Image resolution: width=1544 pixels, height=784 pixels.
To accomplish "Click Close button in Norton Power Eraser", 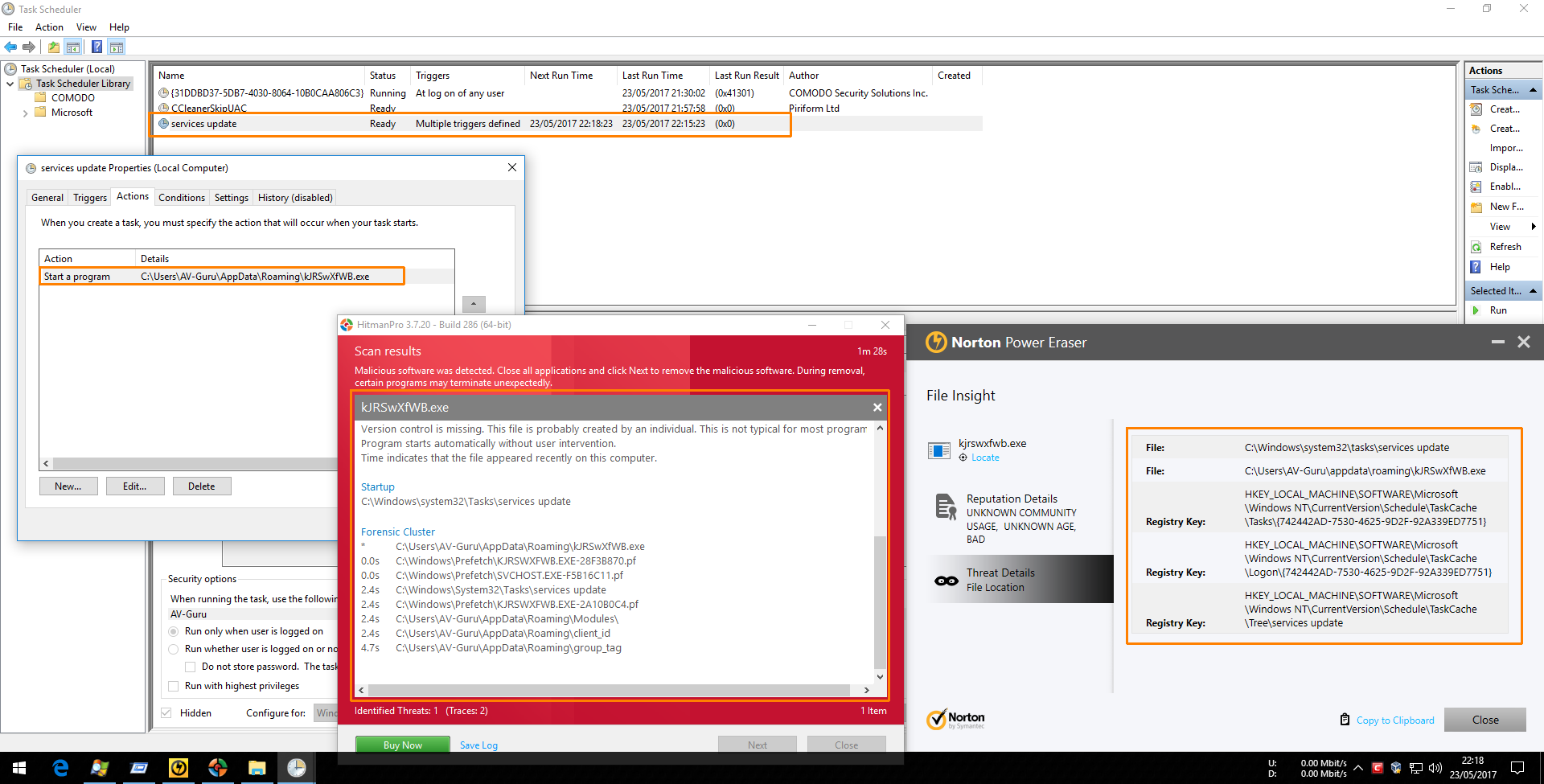I will [x=1485, y=720].
